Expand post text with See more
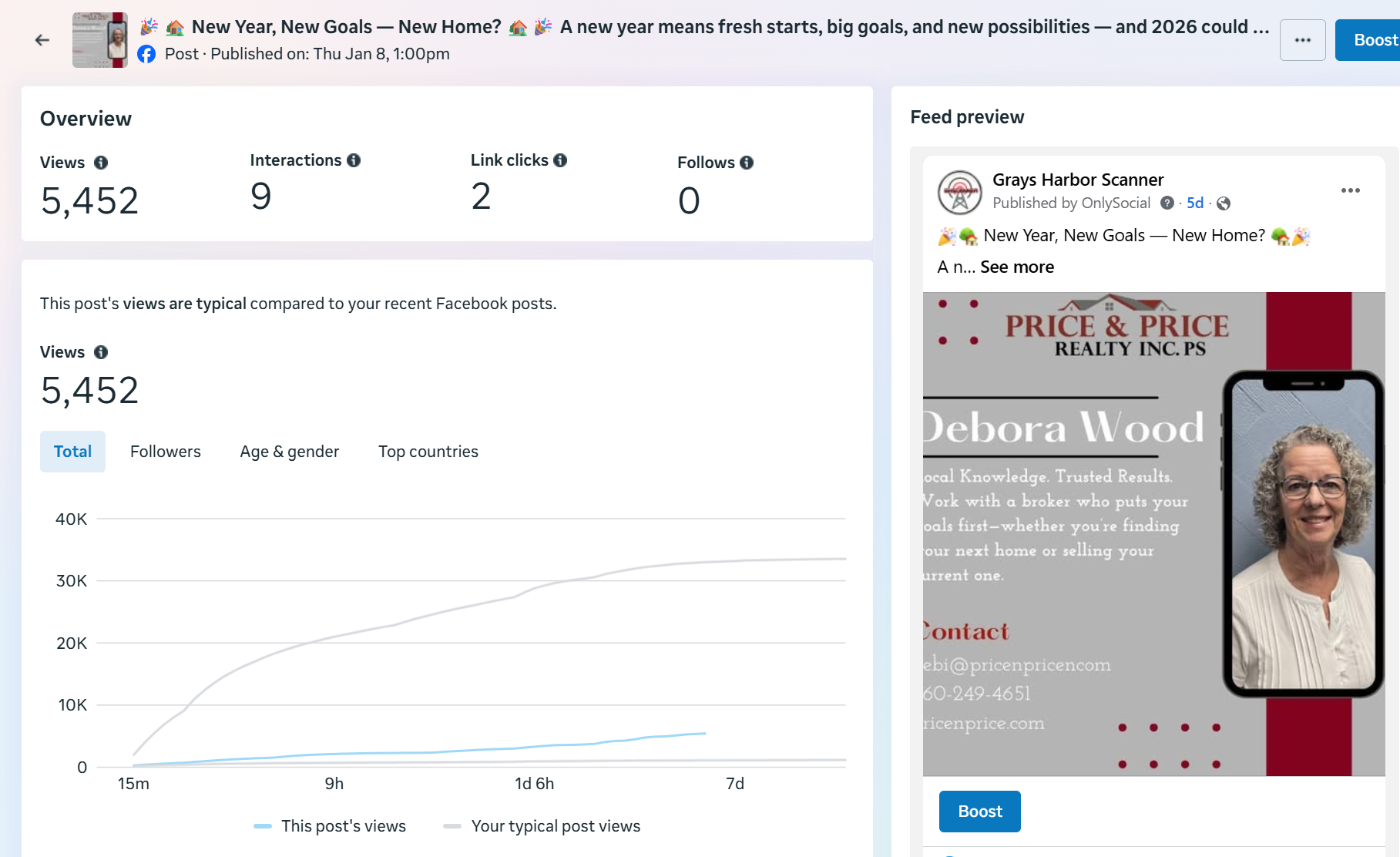 (x=1017, y=267)
